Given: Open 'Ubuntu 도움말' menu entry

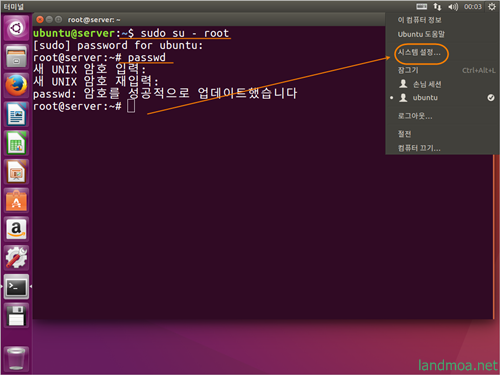Looking at the screenshot, I should 442,34.
